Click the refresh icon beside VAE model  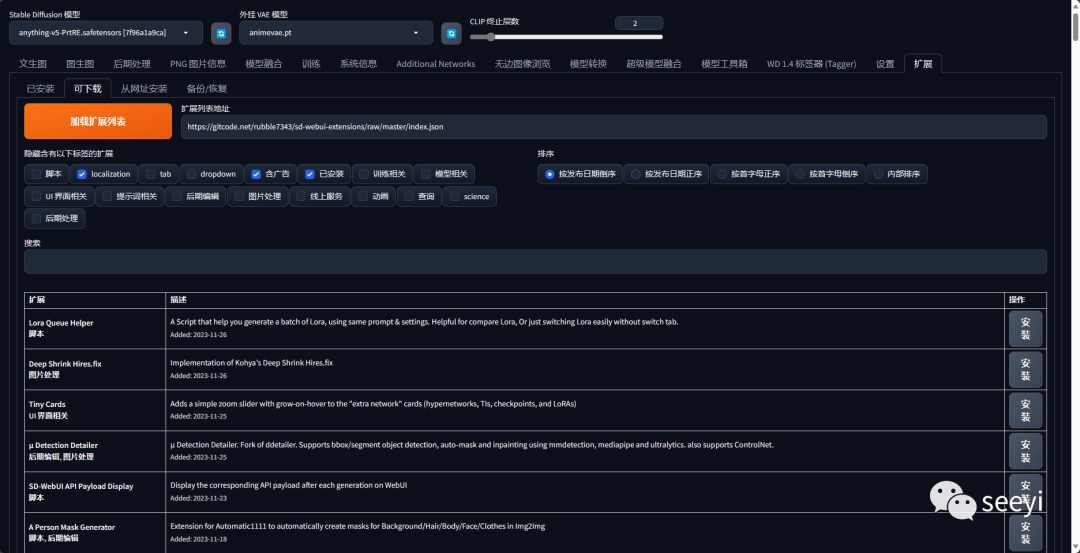click(x=451, y=33)
